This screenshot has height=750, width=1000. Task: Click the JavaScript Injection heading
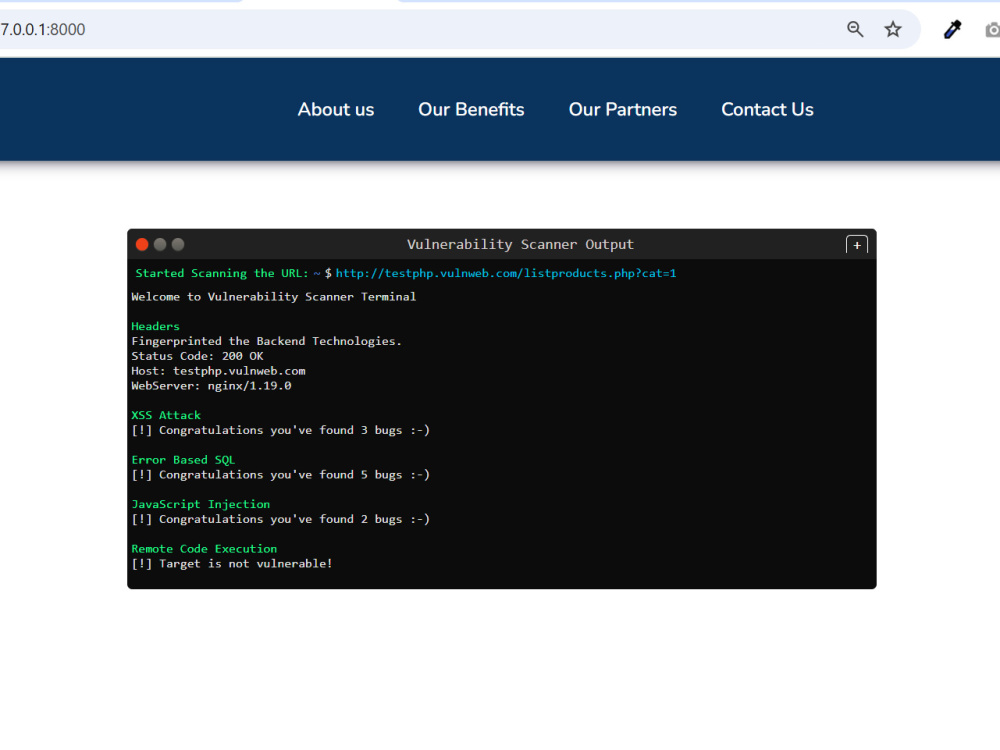pos(200,504)
